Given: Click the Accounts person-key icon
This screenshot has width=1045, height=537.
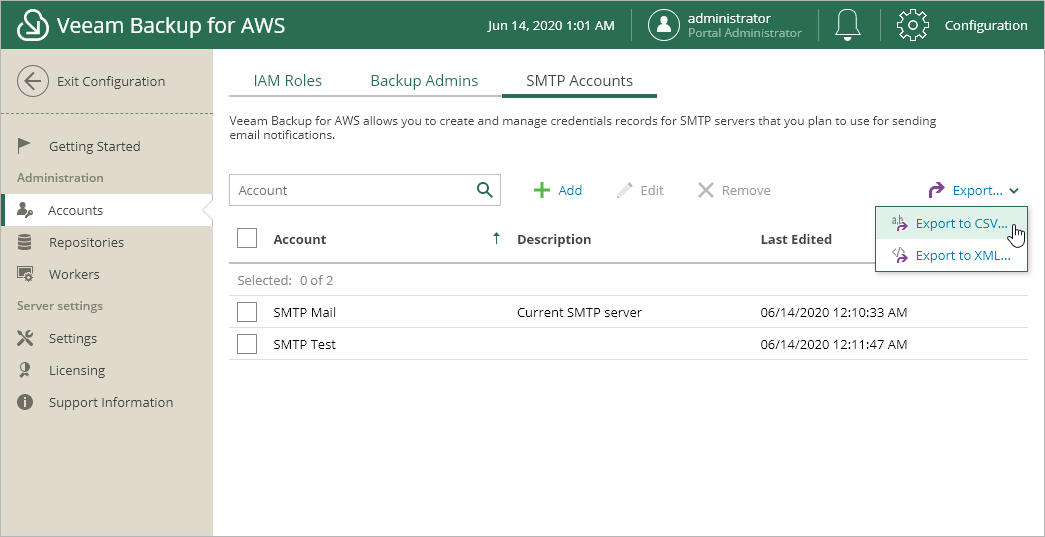Looking at the screenshot, I should click(25, 210).
